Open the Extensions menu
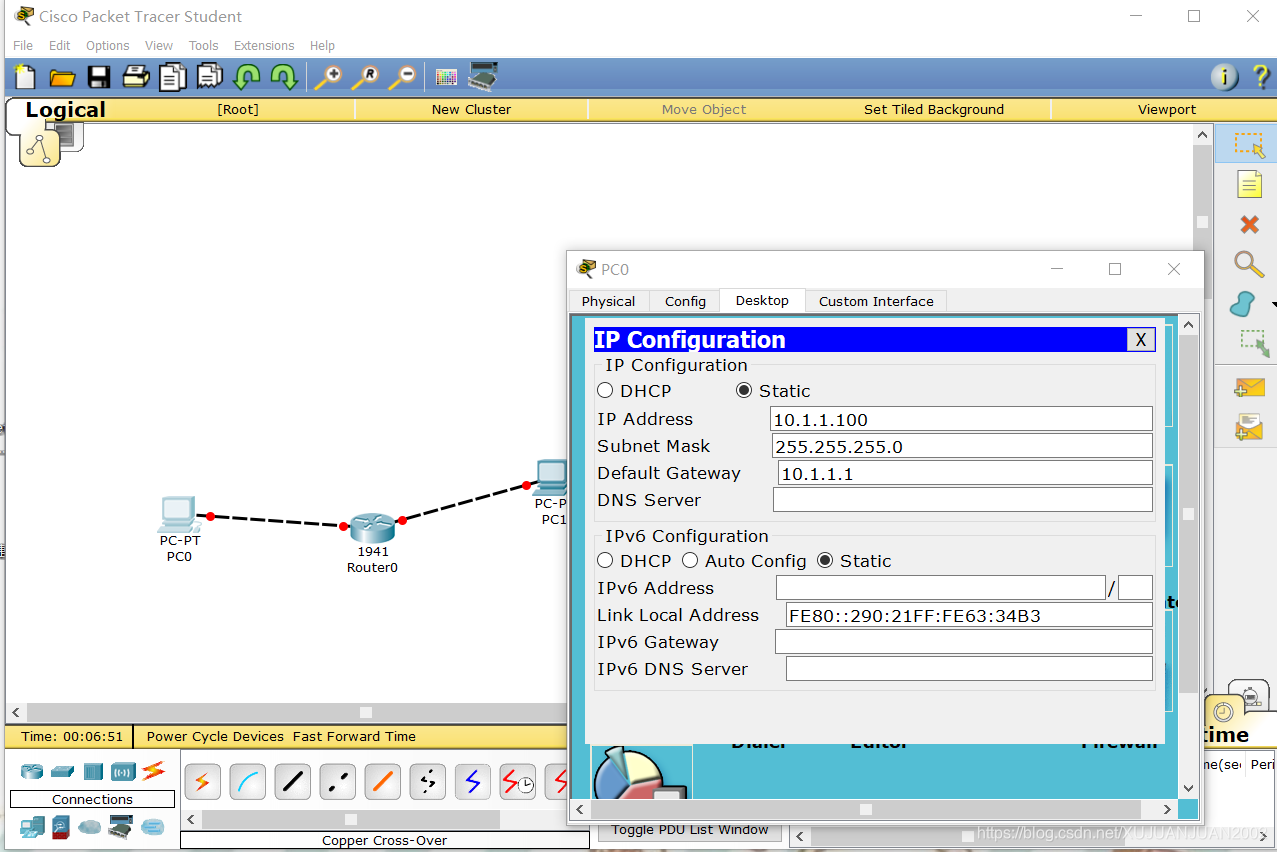 point(264,46)
